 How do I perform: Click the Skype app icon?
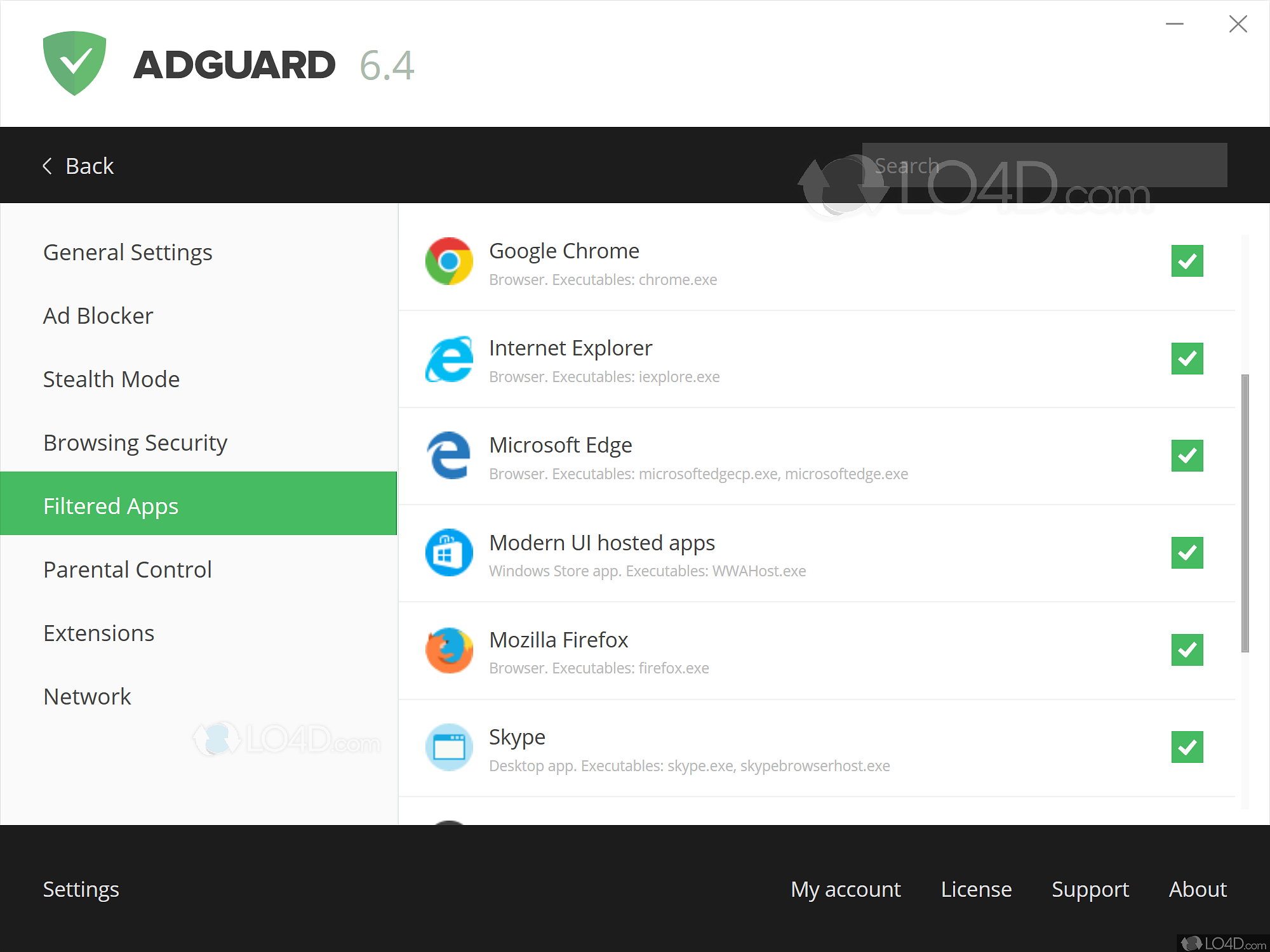[449, 747]
